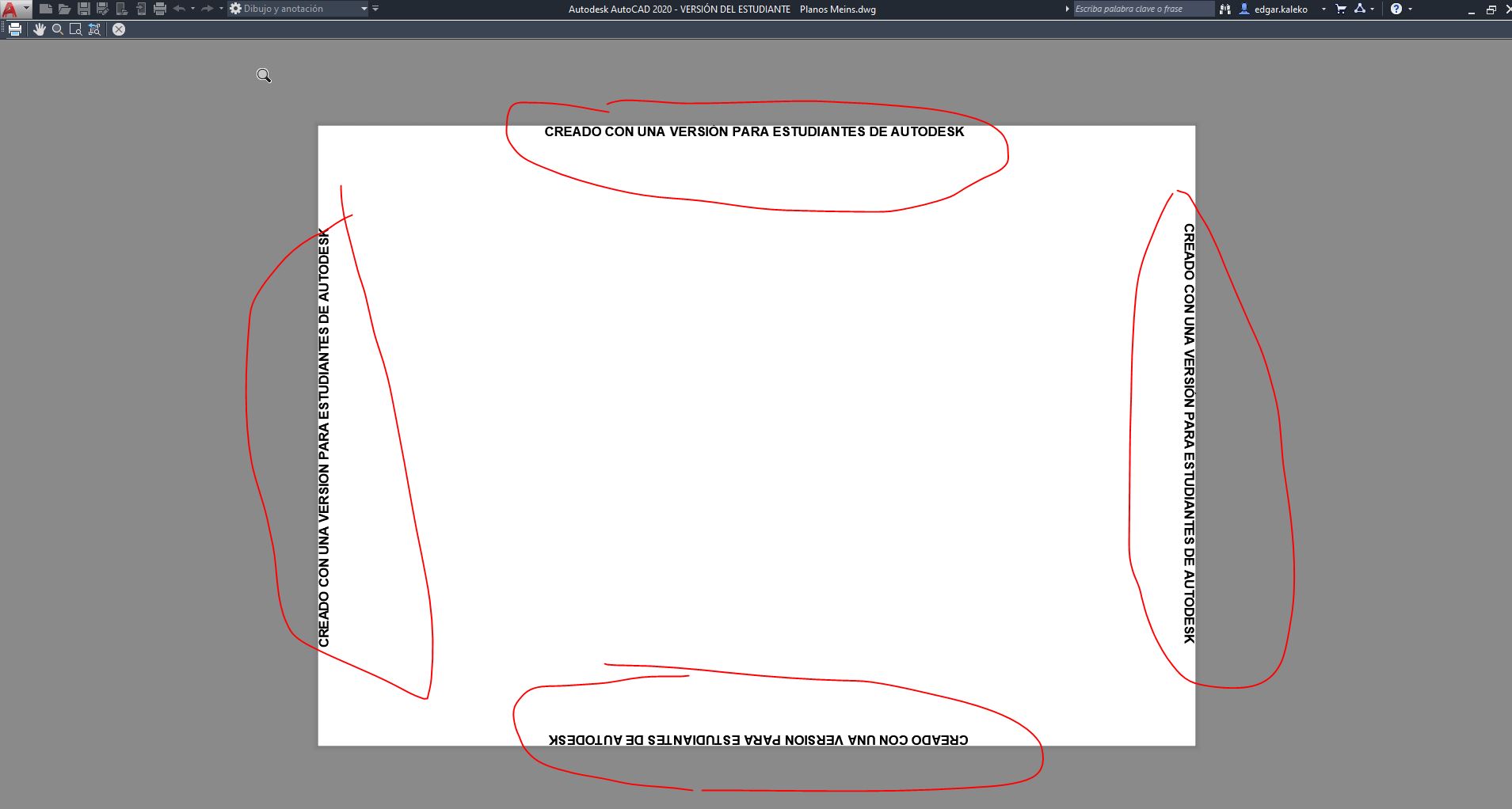This screenshot has height=809, width=1512.
Task: Expand the application menu arrow beside A logo
Action: [x=26, y=8]
